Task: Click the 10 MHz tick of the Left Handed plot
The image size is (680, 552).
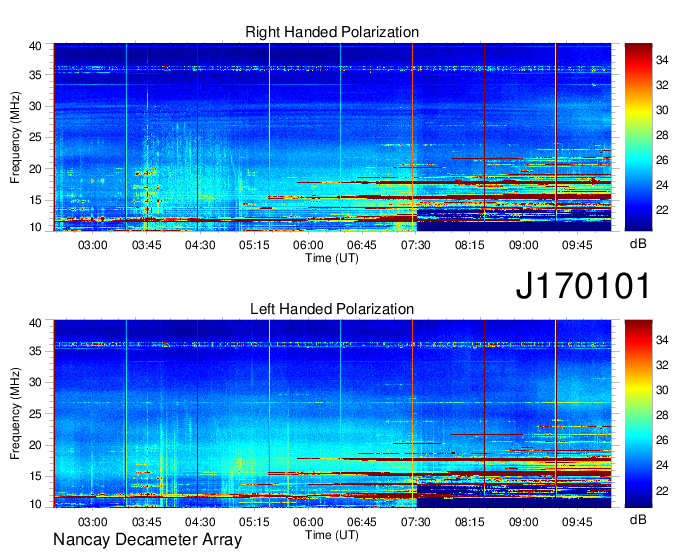Action: [35, 504]
